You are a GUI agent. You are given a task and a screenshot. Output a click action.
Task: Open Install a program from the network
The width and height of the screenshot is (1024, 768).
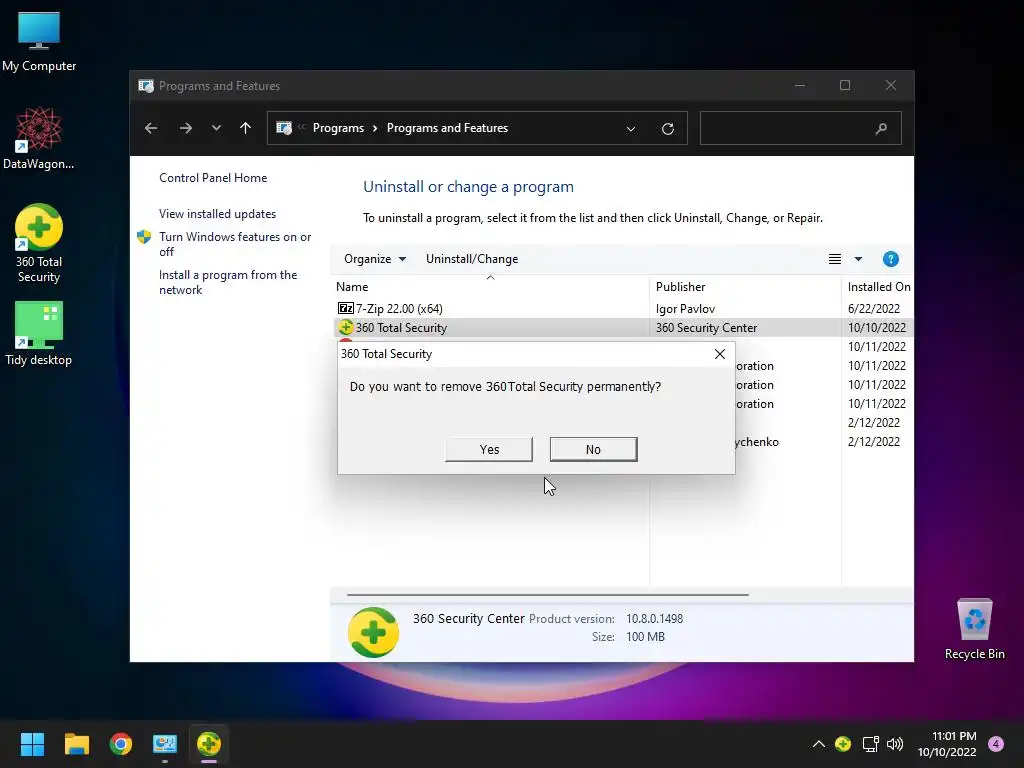(x=228, y=282)
